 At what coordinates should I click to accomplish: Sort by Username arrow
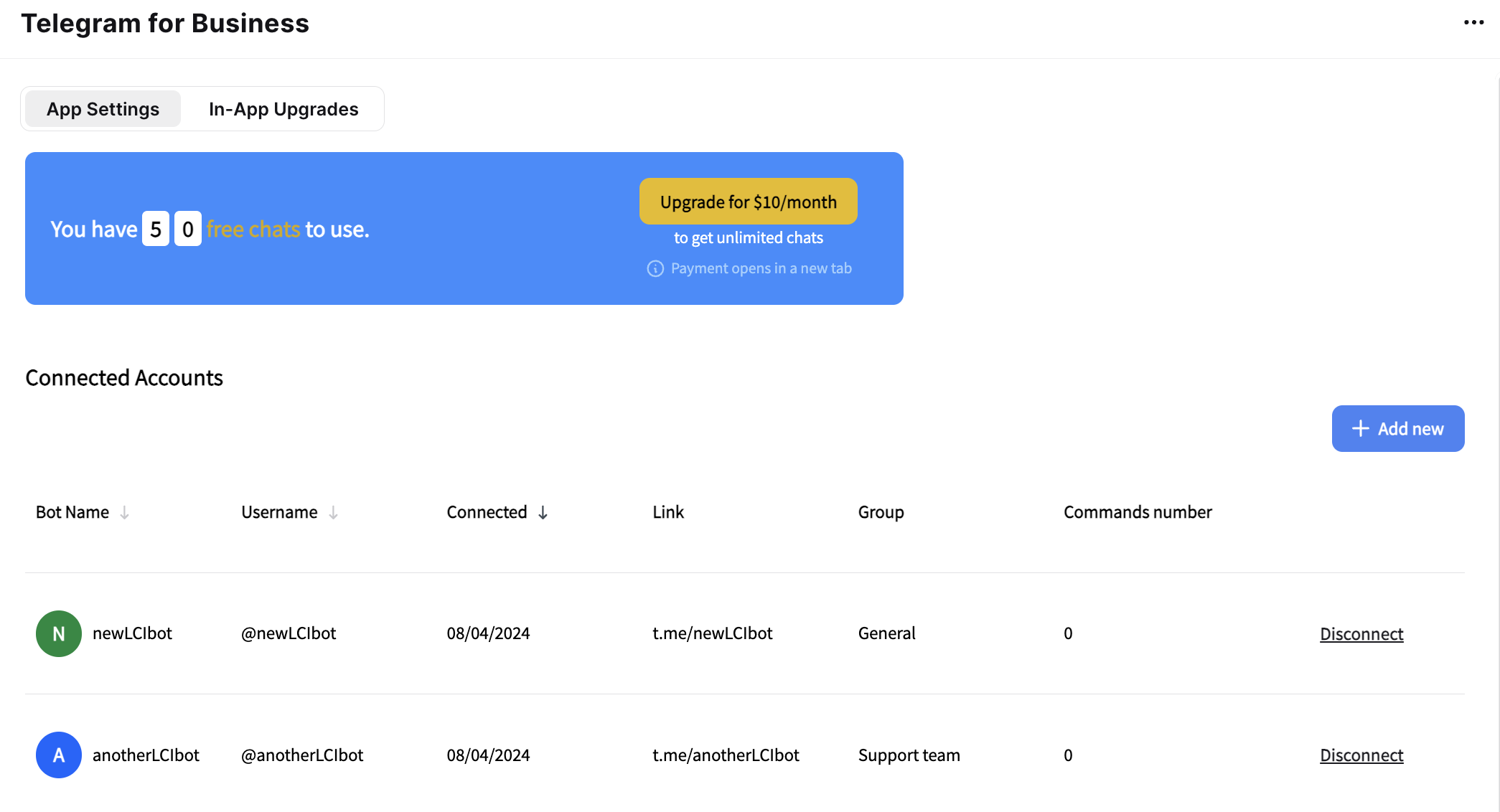[x=333, y=512]
